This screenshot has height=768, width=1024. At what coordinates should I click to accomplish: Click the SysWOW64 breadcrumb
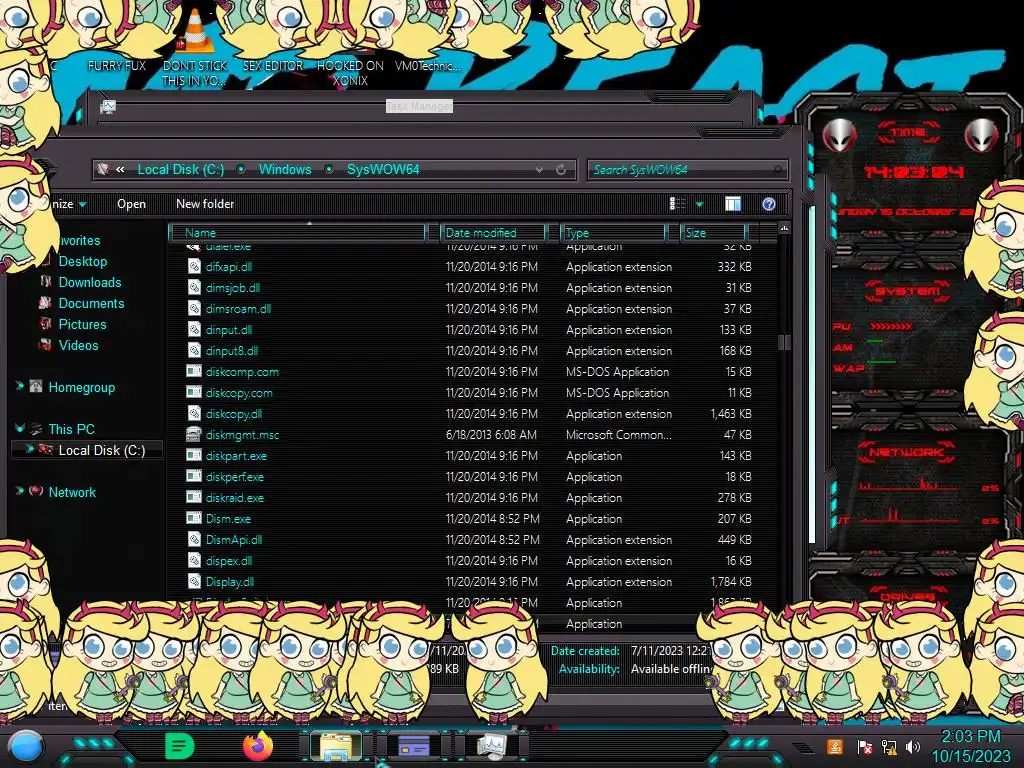tap(383, 169)
